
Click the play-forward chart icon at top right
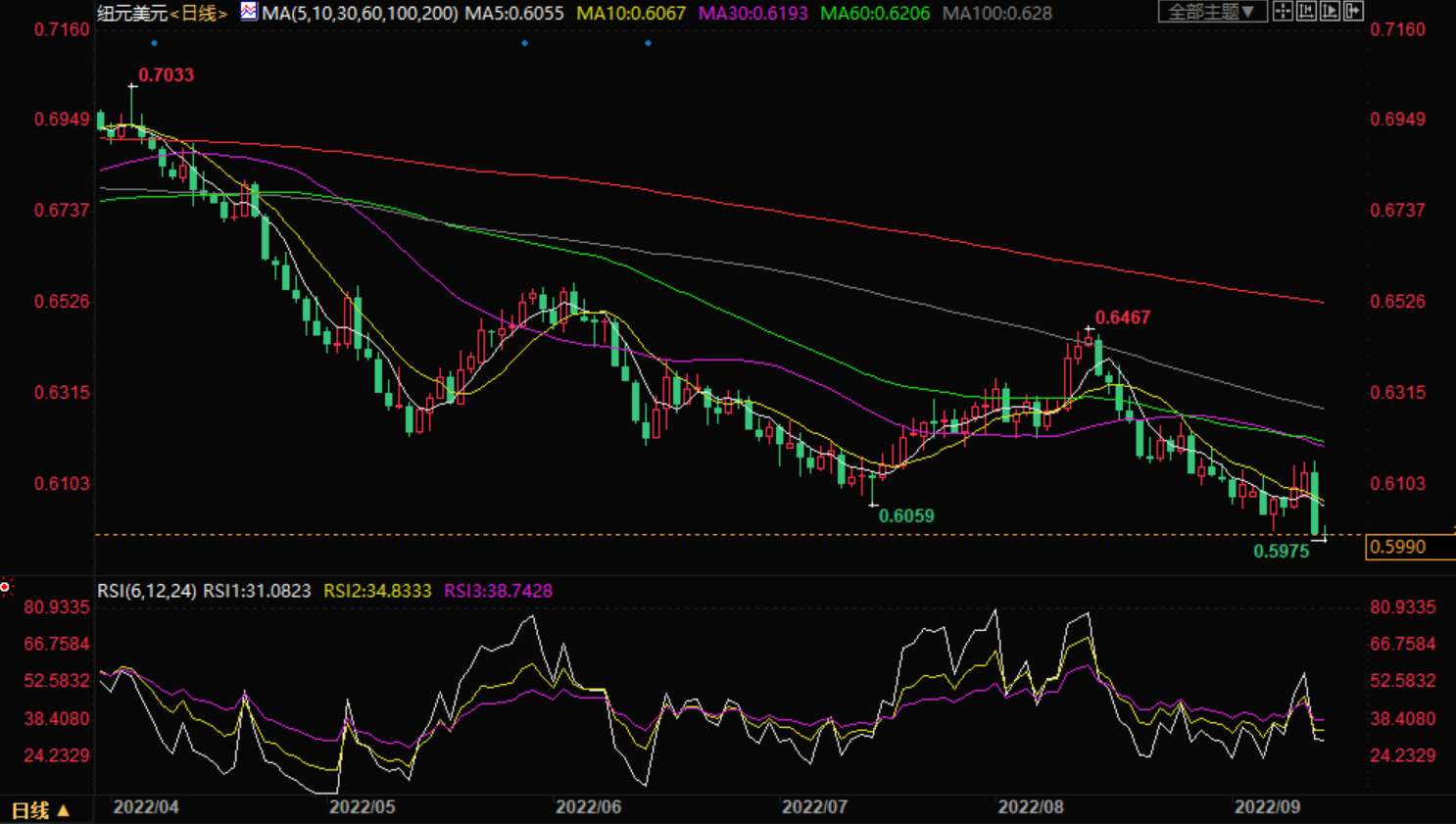1330,12
